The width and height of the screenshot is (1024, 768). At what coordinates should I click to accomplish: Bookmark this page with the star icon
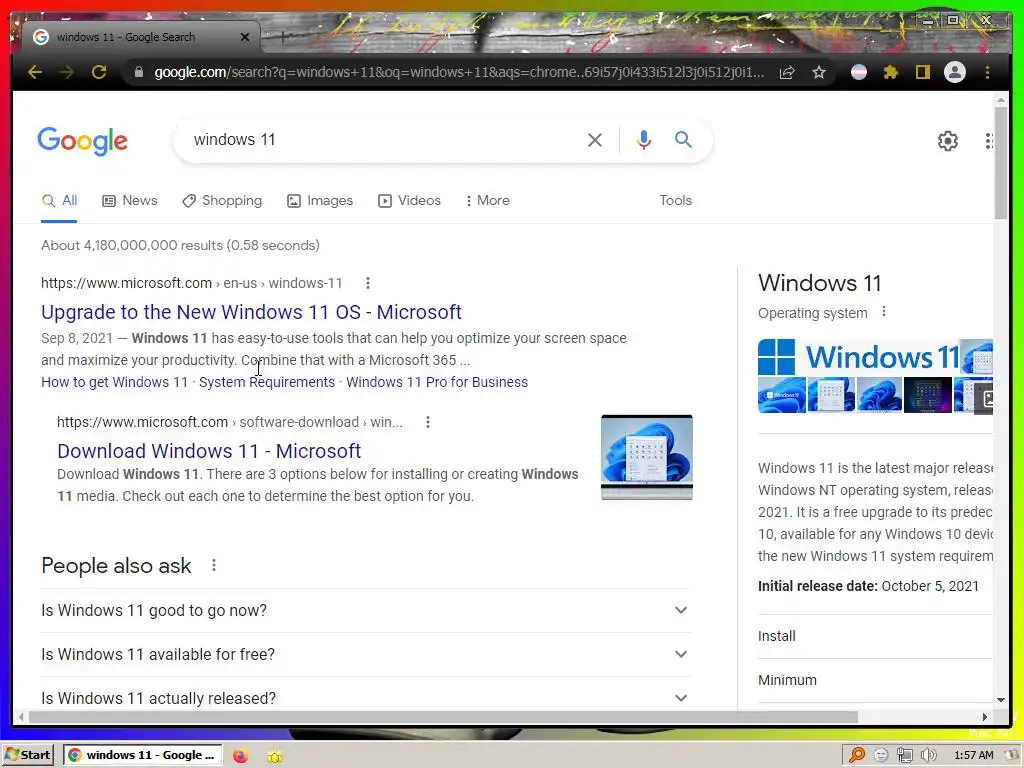pos(819,72)
